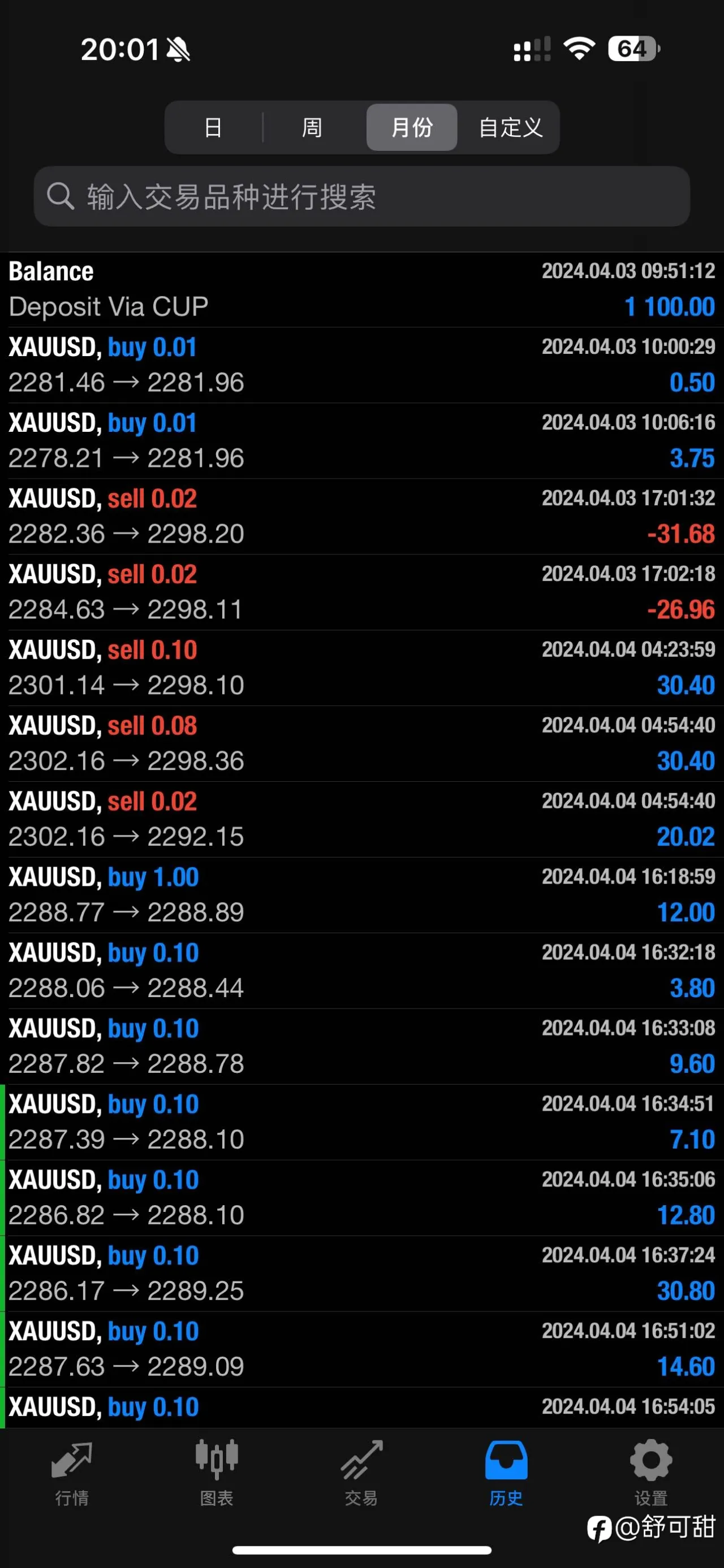724x1568 pixels.
Task: Tap the last row dated 2024.04.04 16:54:05
Action: click(x=361, y=1407)
